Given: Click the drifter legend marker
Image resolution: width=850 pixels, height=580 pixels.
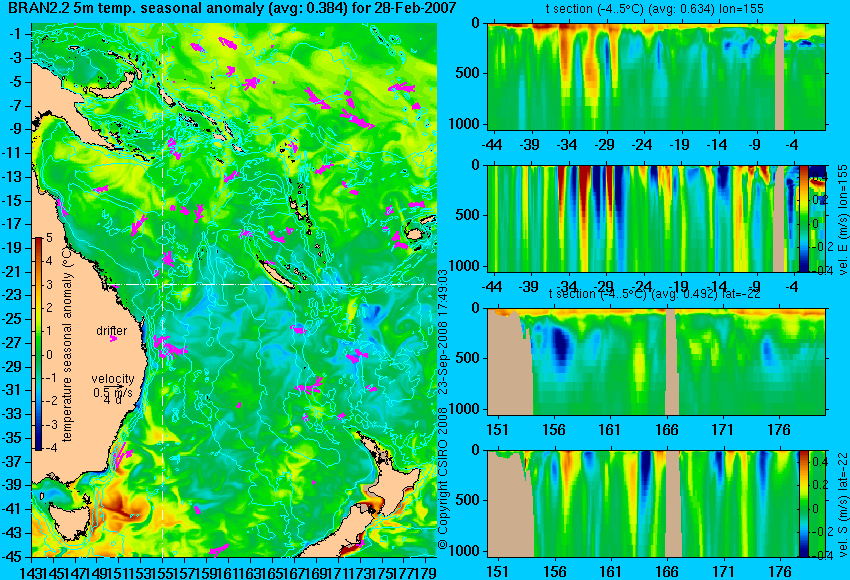Looking at the screenshot, I should pyautogui.click(x=113, y=339).
